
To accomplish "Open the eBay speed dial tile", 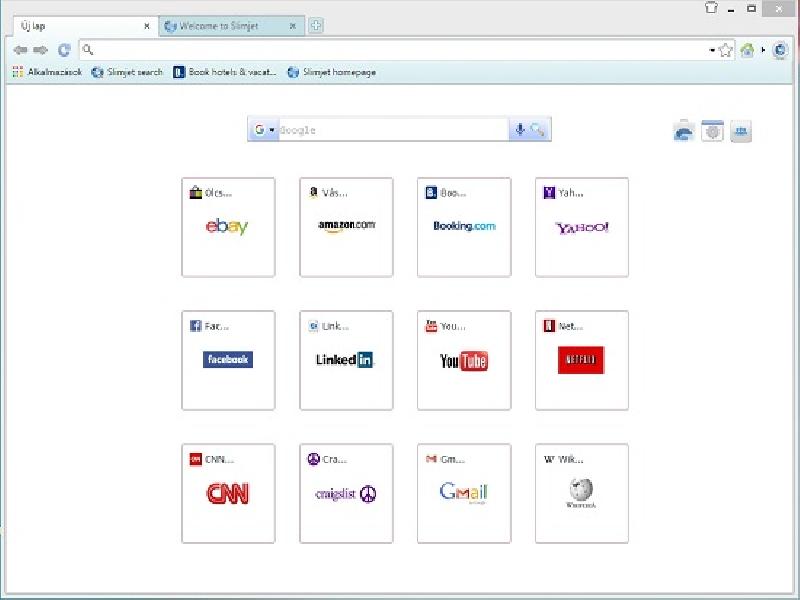I will click(x=228, y=227).
